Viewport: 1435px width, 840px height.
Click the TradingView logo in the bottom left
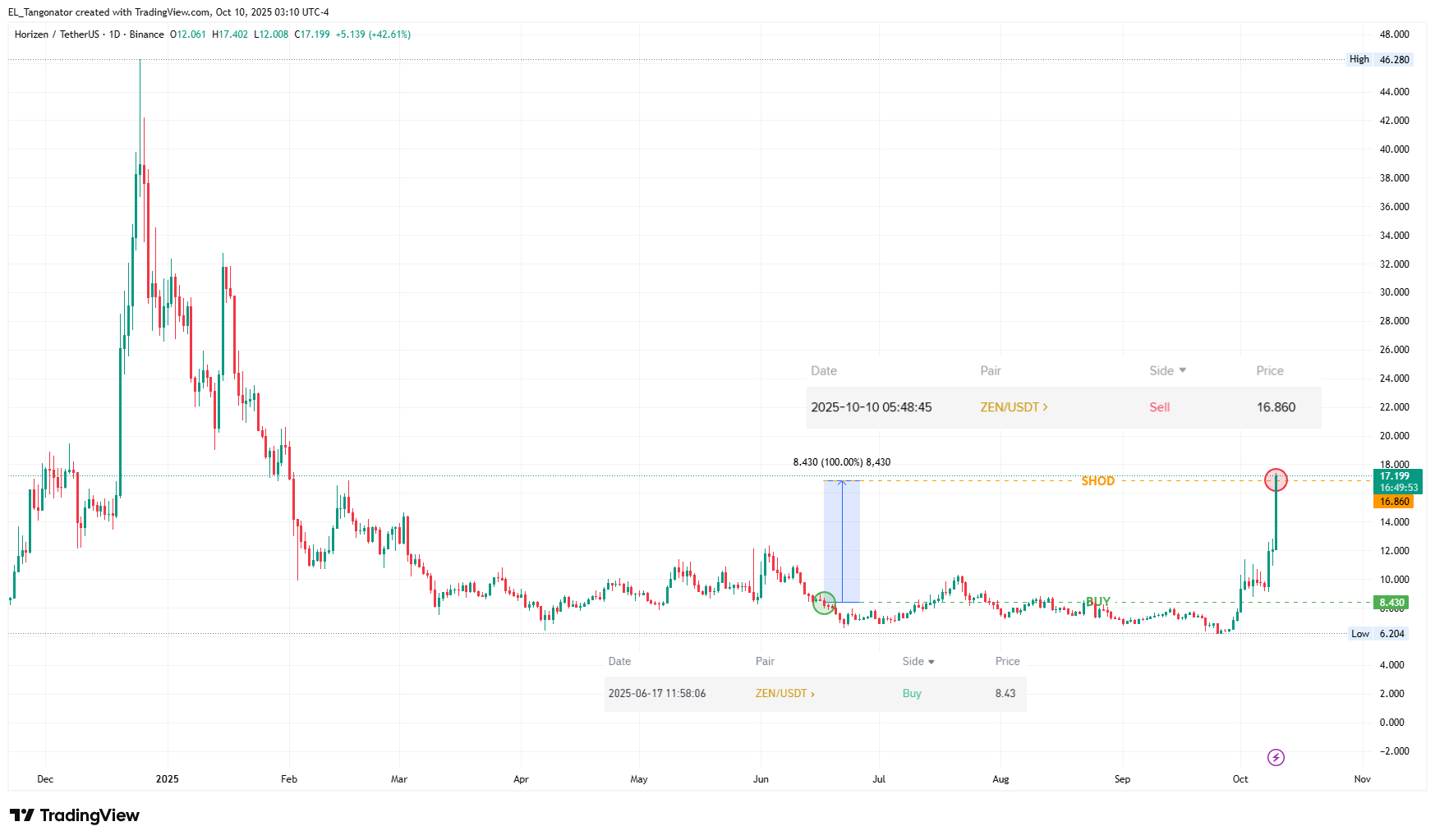[75, 815]
